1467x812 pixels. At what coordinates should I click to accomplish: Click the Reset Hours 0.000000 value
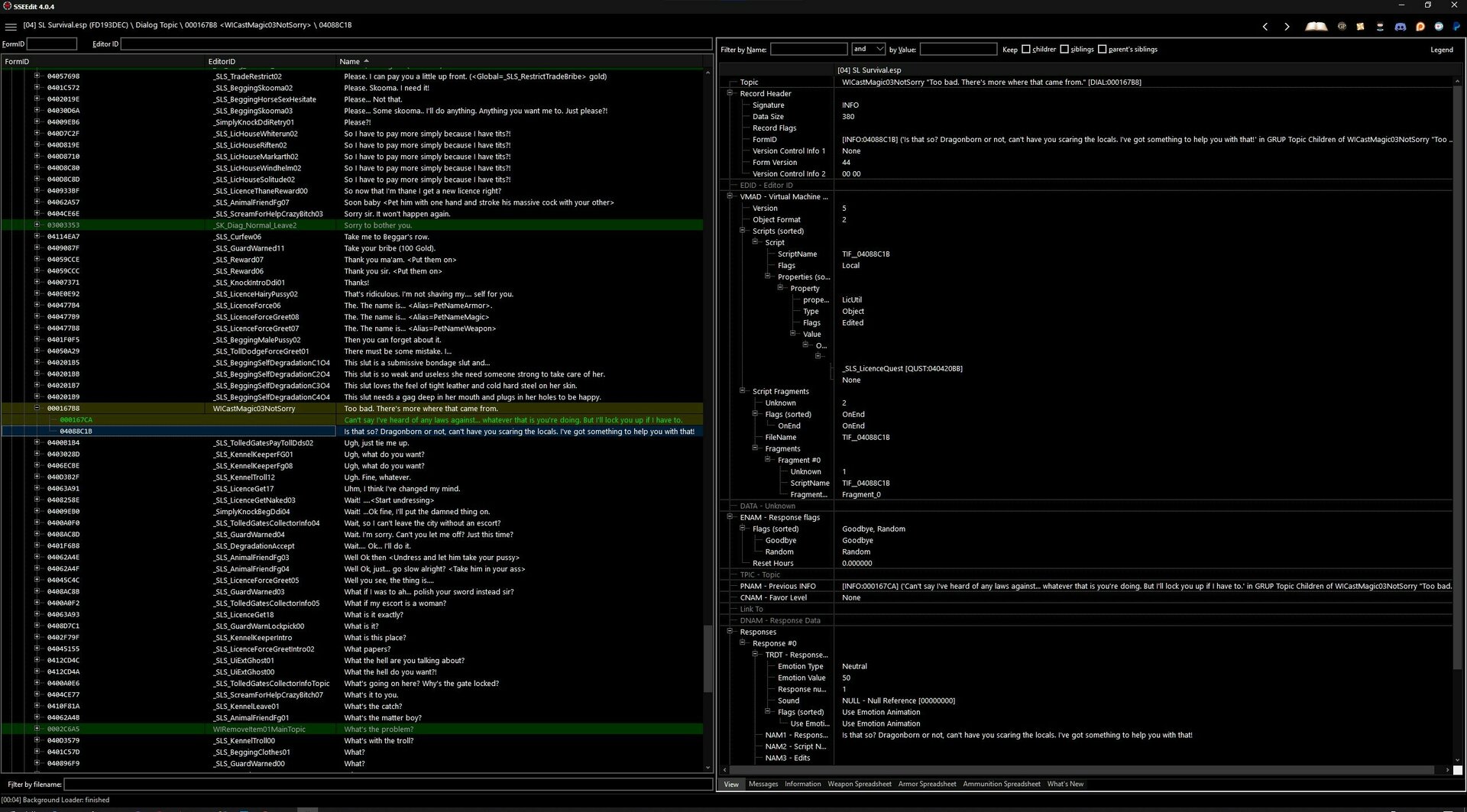pos(857,564)
